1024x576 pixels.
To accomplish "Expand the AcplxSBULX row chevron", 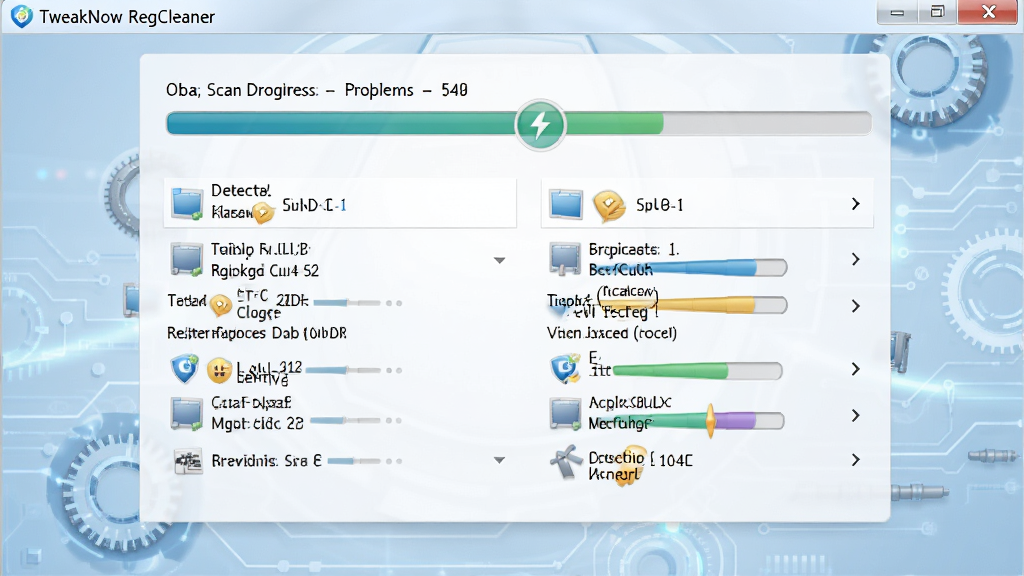I will click(856, 415).
